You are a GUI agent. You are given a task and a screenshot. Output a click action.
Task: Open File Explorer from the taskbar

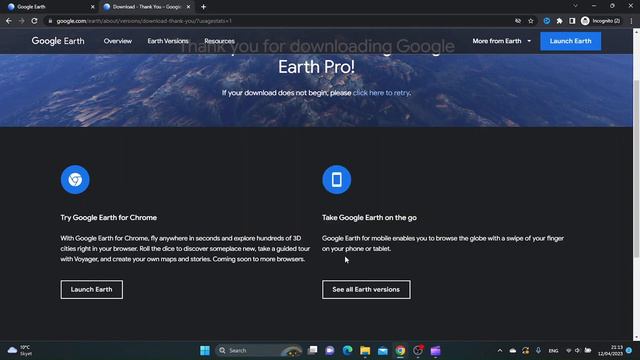365,351
